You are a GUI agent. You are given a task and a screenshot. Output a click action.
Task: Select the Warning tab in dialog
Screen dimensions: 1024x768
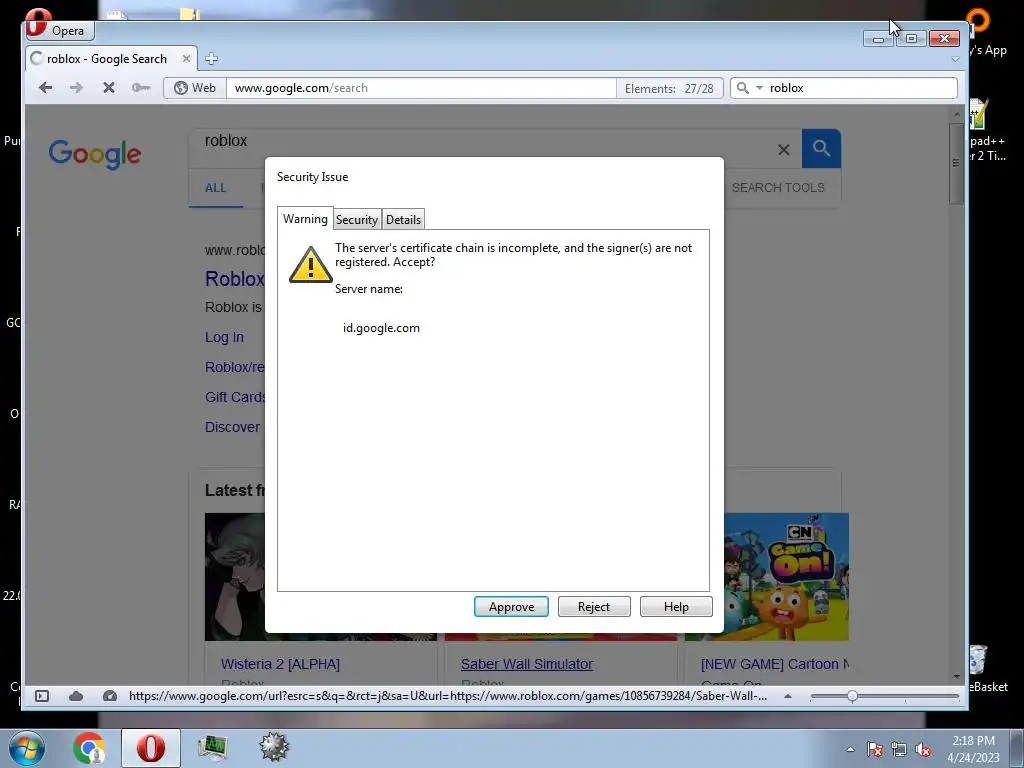point(305,219)
